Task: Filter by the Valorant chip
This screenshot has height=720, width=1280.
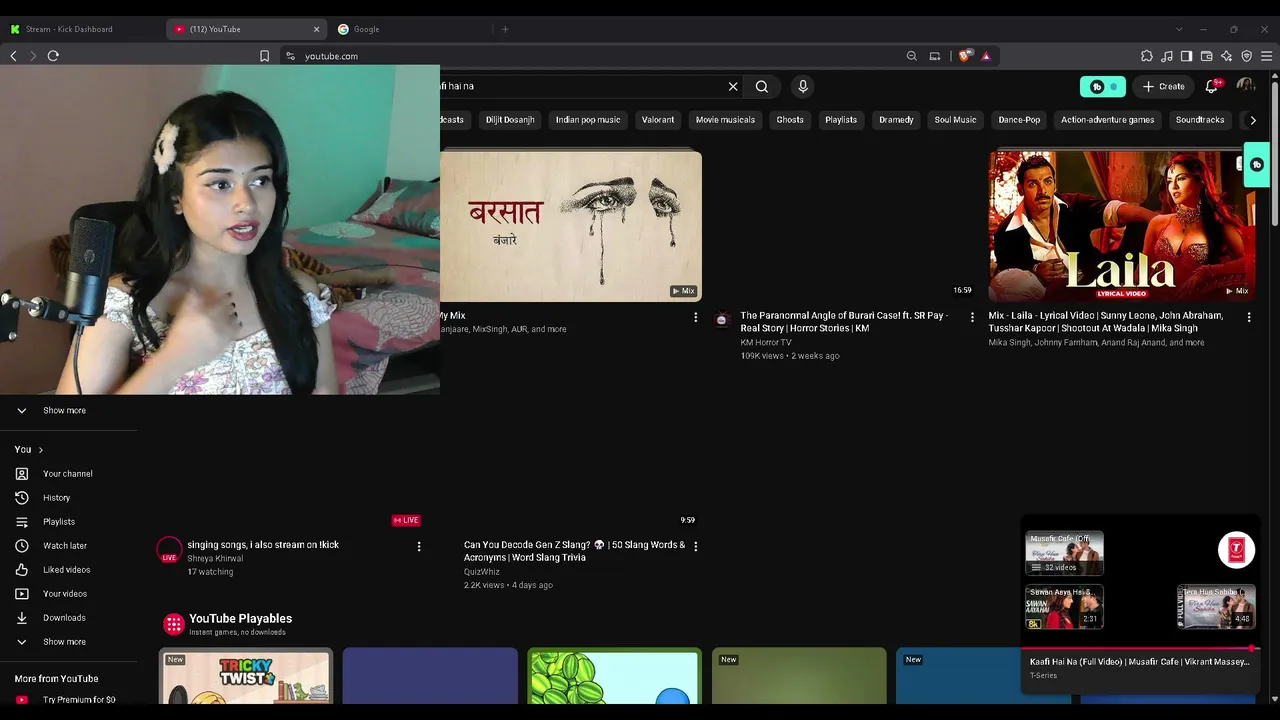Action: (658, 120)
